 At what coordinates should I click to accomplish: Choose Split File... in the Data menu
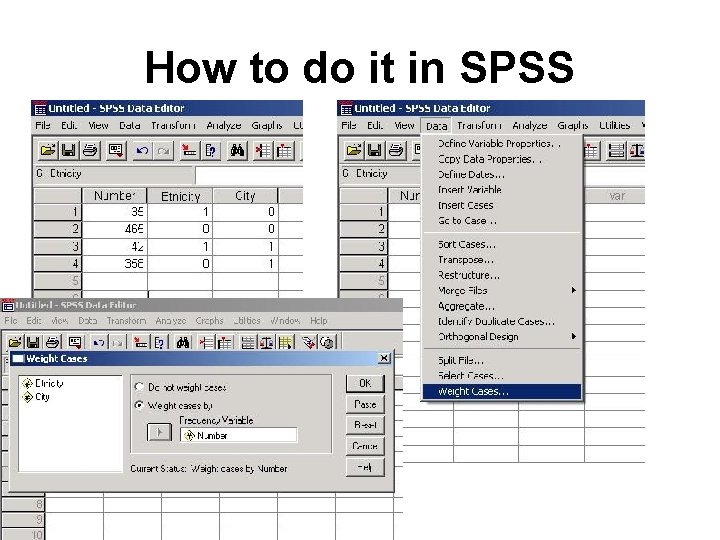502,360
